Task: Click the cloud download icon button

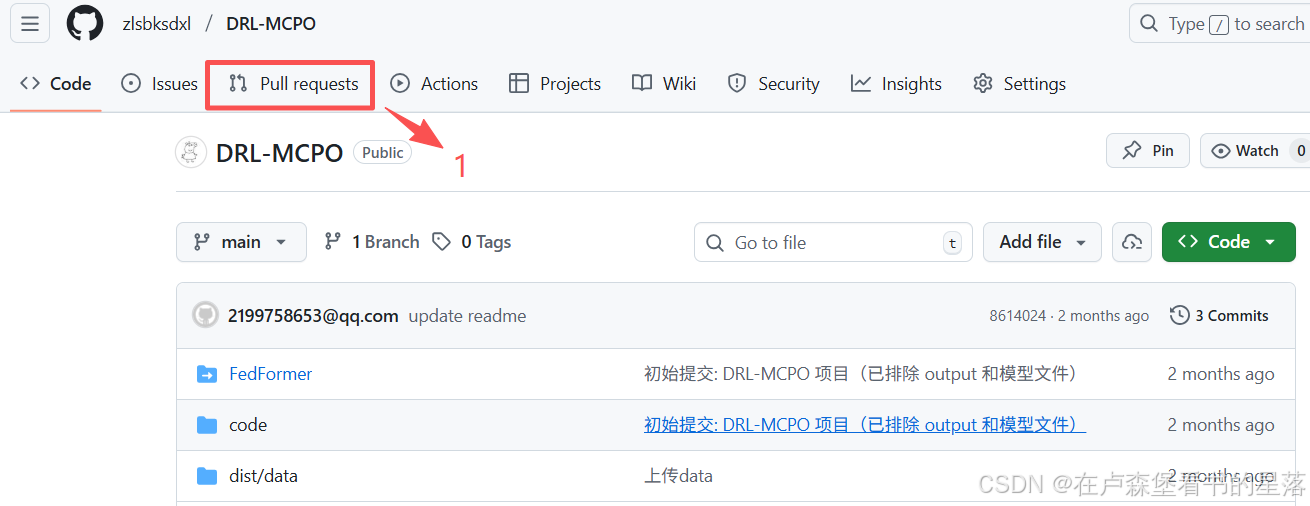Action: click(x=1132, y=242)
